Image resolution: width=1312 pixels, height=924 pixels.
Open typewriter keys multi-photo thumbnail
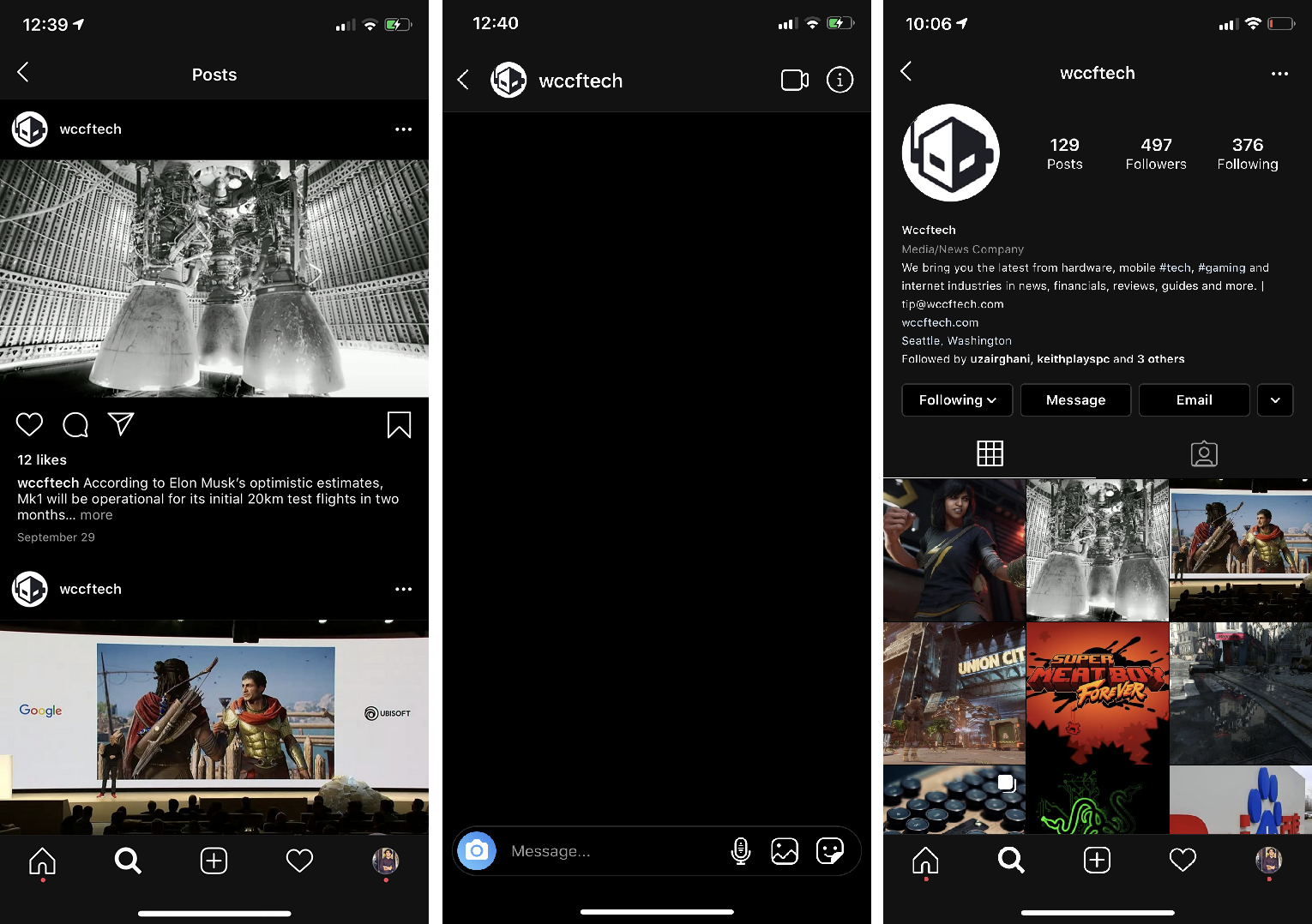954,800
